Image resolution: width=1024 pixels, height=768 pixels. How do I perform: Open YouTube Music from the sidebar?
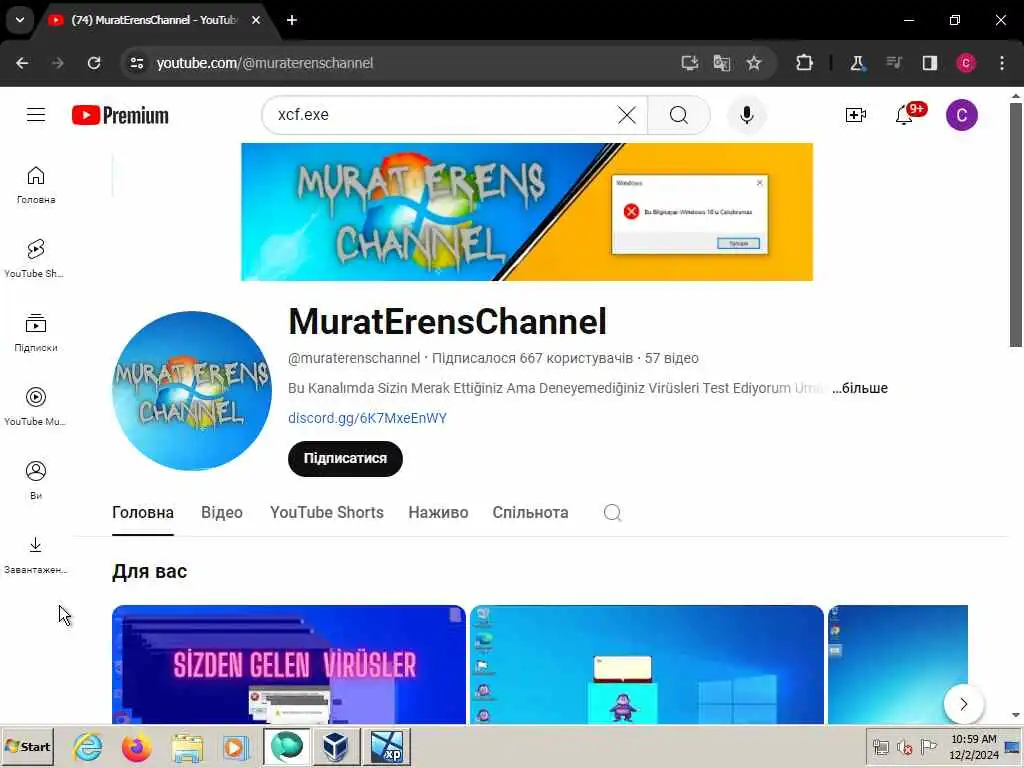(x=36, y=407)
